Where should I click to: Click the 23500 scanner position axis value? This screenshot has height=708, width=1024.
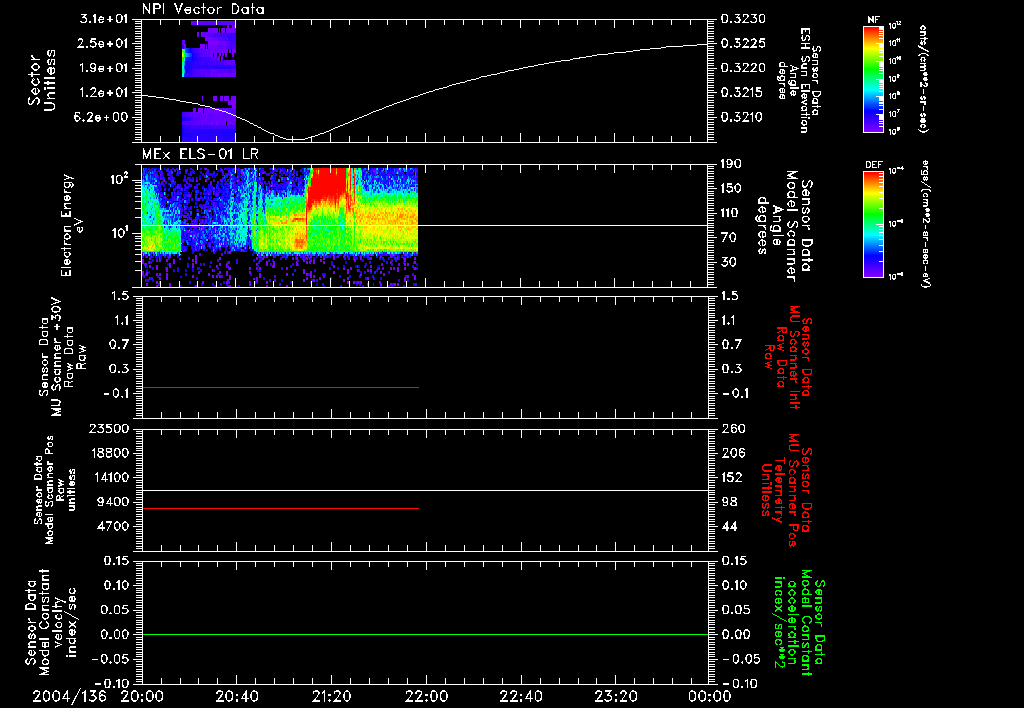click(108, 428)
